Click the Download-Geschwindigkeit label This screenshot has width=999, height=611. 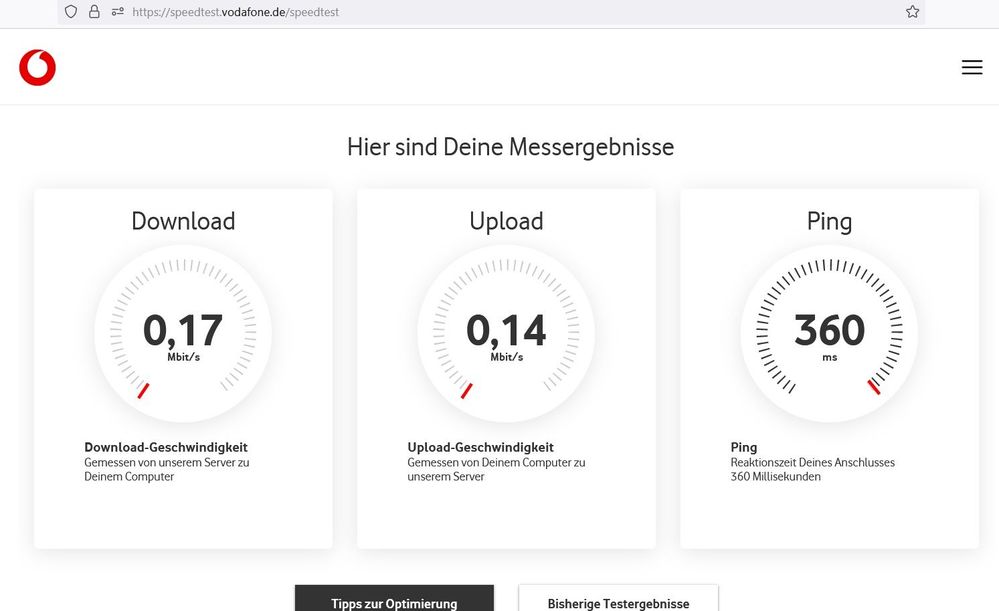tap(166, 447)
